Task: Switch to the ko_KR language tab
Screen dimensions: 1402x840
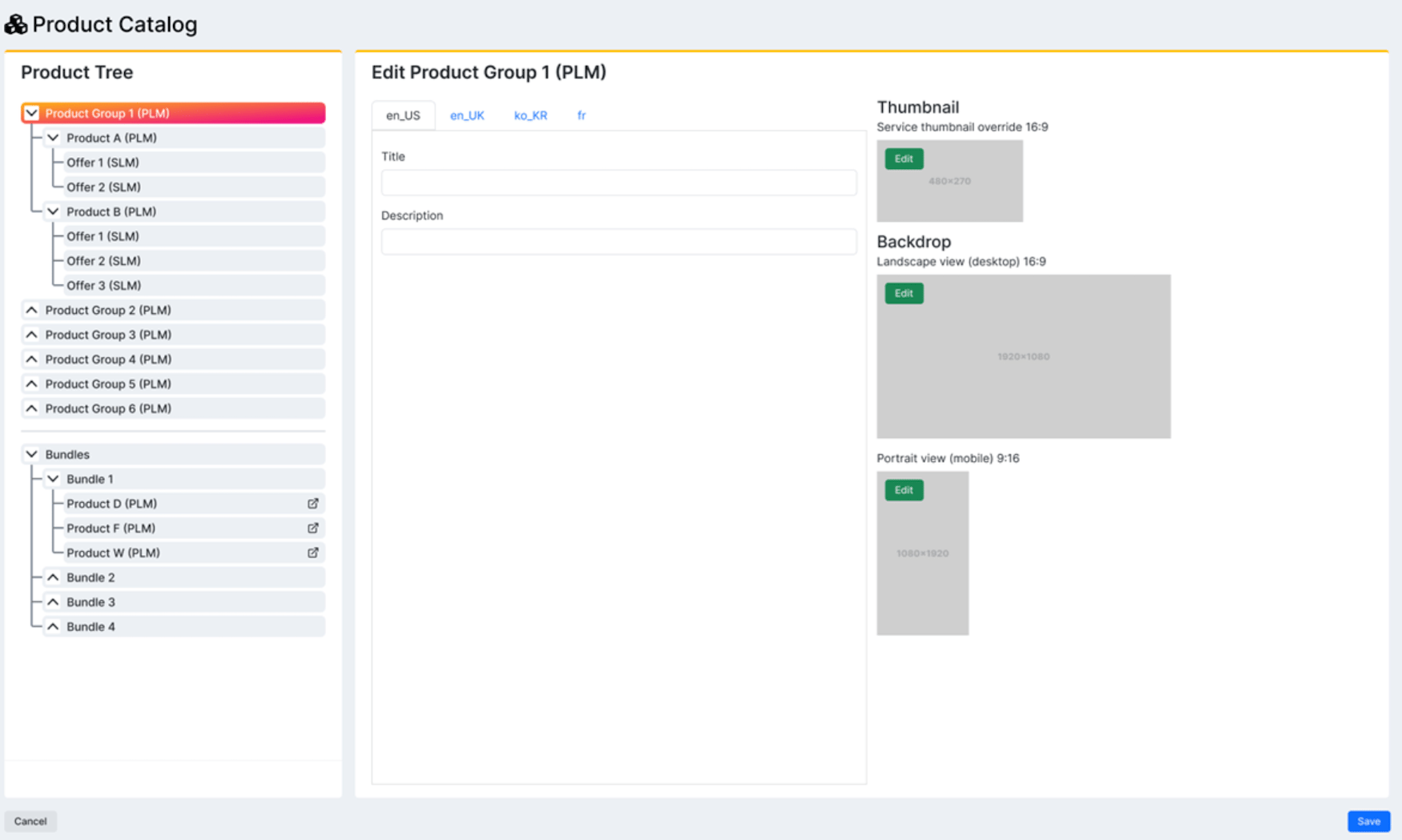Action: 530,115
